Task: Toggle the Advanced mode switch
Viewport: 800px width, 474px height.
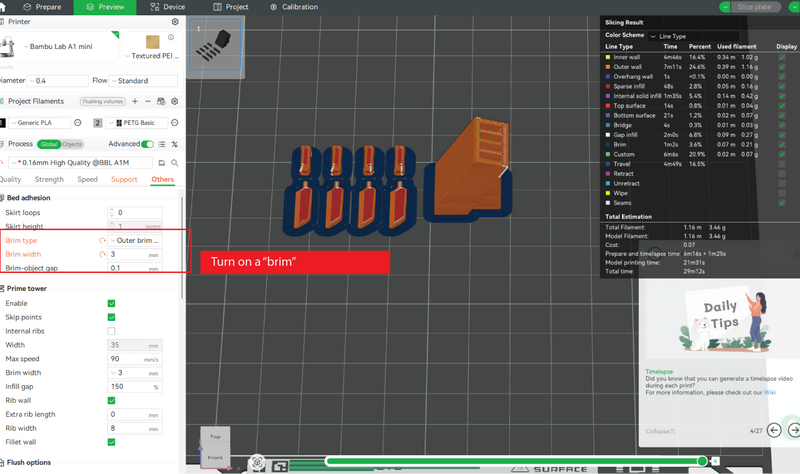Action: click(147, 144)
